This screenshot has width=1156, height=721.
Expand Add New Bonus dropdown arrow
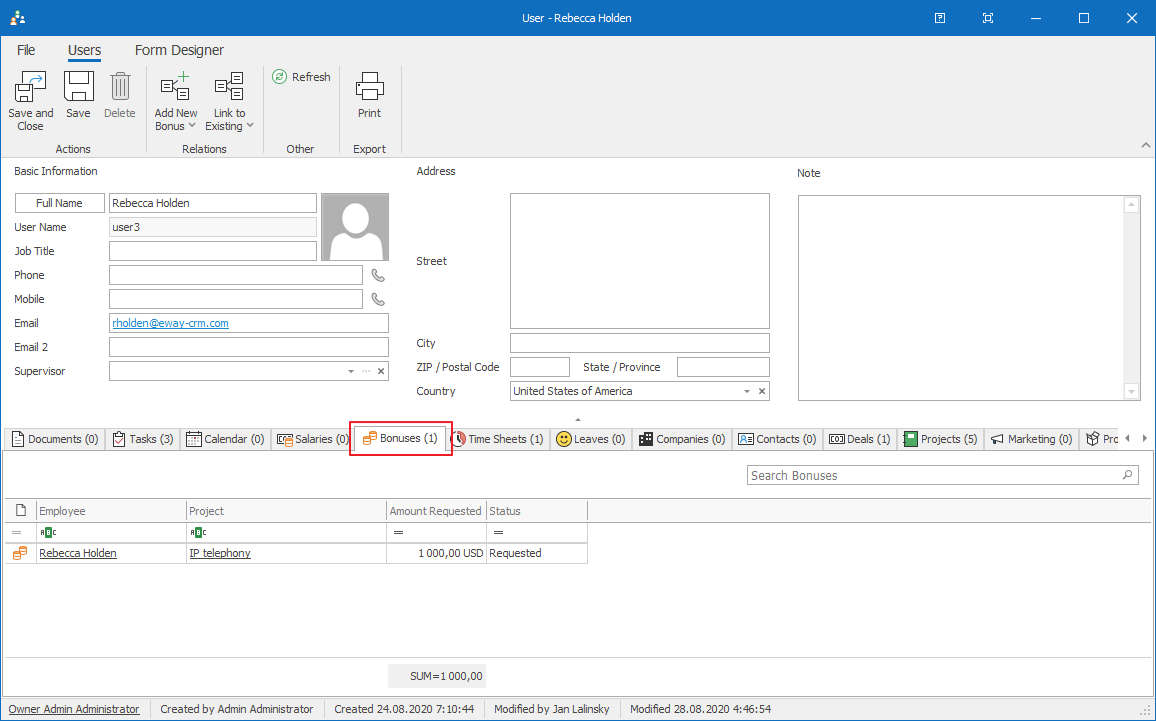tap(192, 126)
